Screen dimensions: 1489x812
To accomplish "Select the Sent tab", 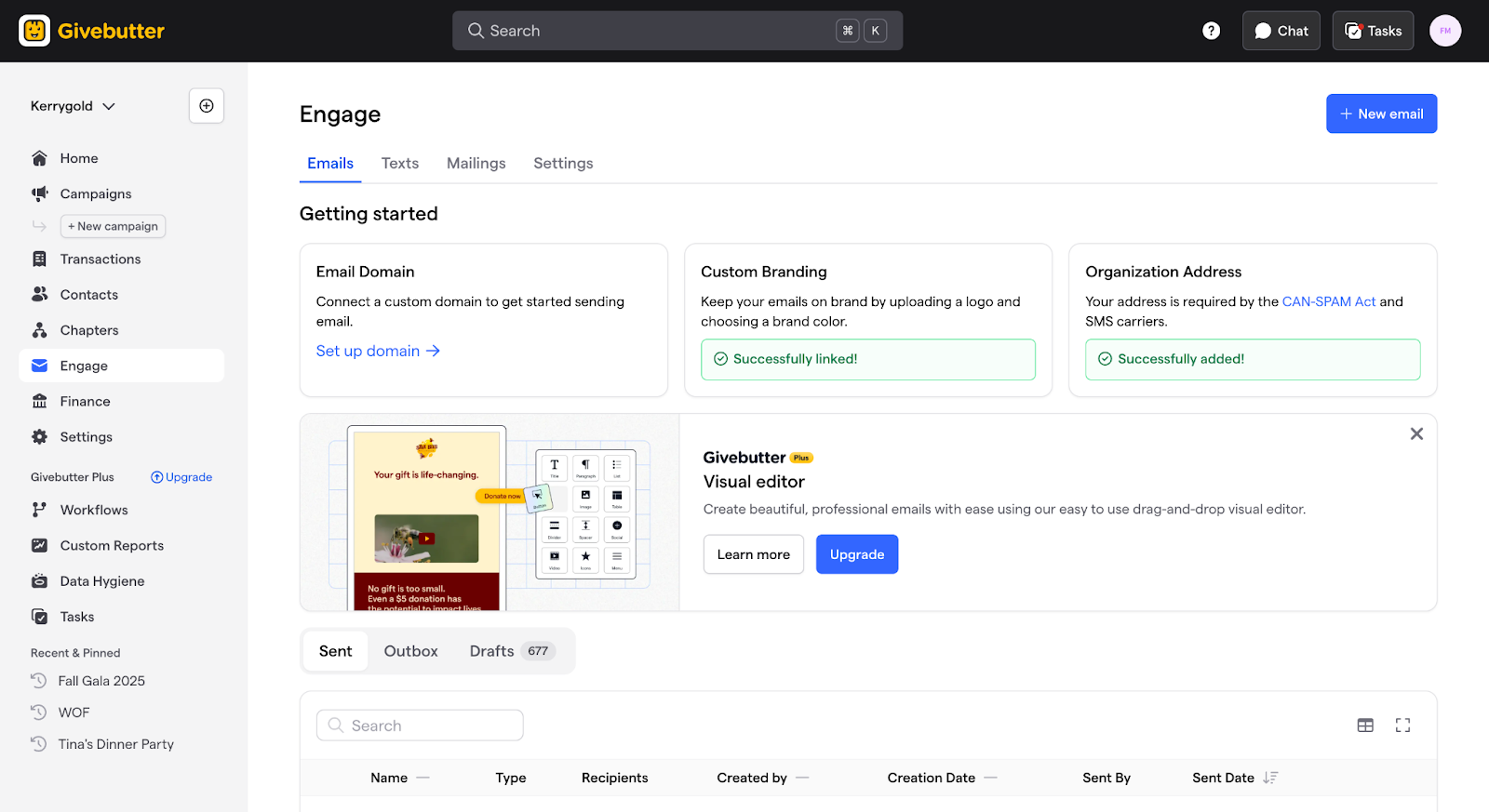I will (335, 651).
